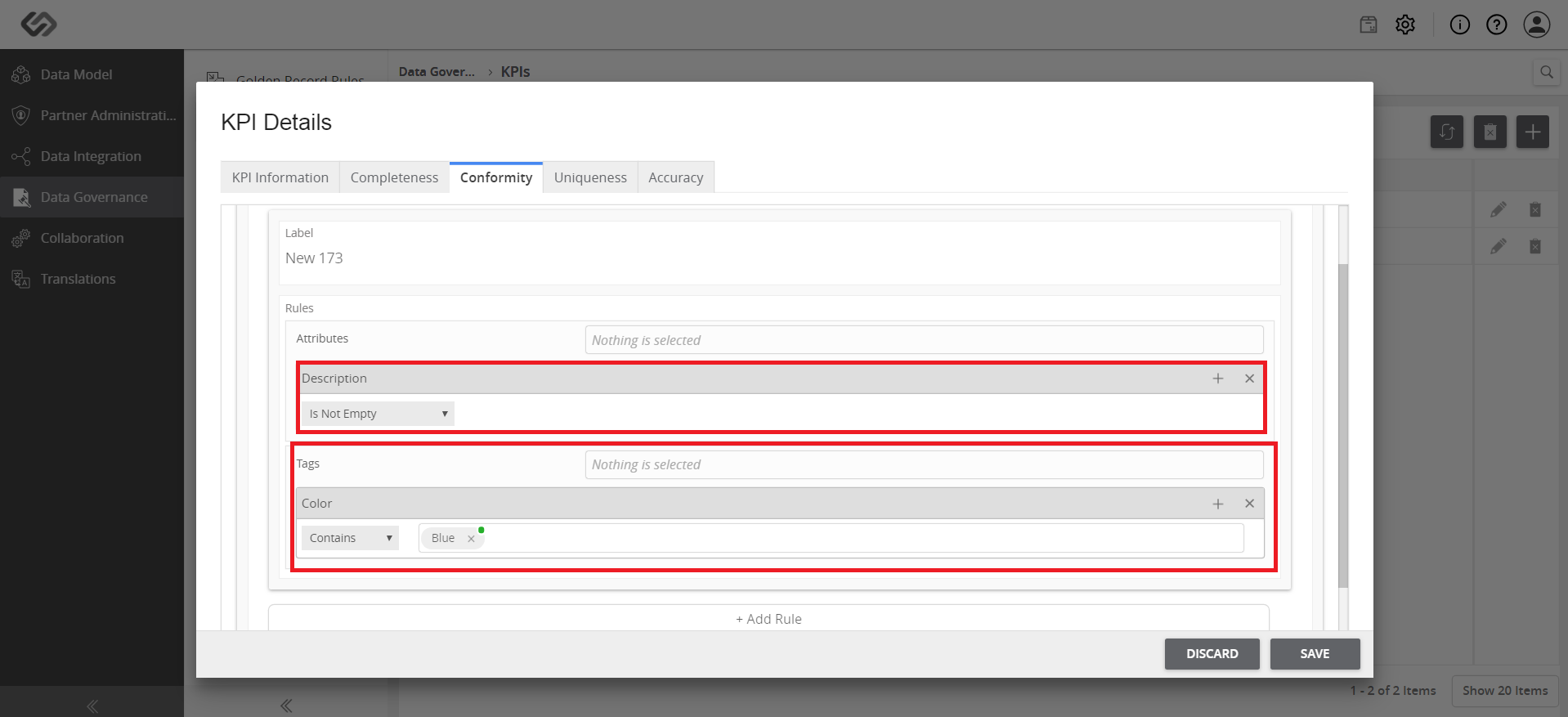Select the Conformity tab
This screenshot has width=1568, height=717.
pyautogui.click(x=496, y=177)
